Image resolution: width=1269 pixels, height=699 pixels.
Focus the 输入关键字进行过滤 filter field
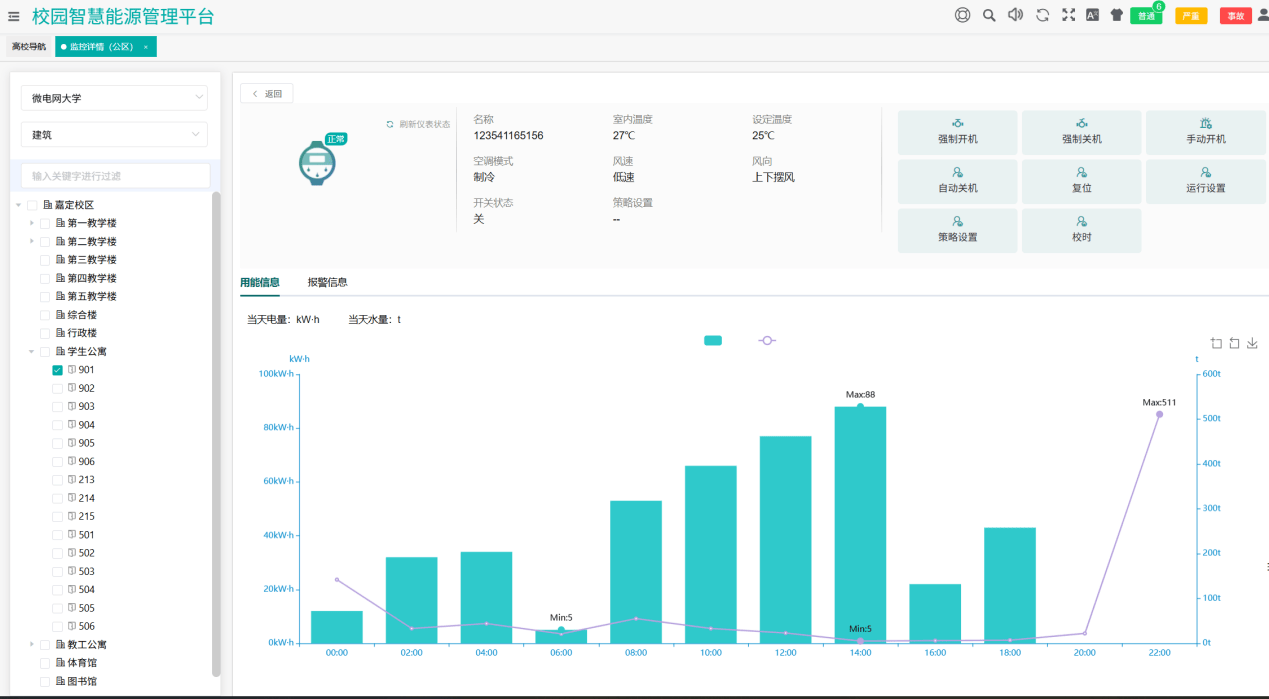tap(115, 176)
